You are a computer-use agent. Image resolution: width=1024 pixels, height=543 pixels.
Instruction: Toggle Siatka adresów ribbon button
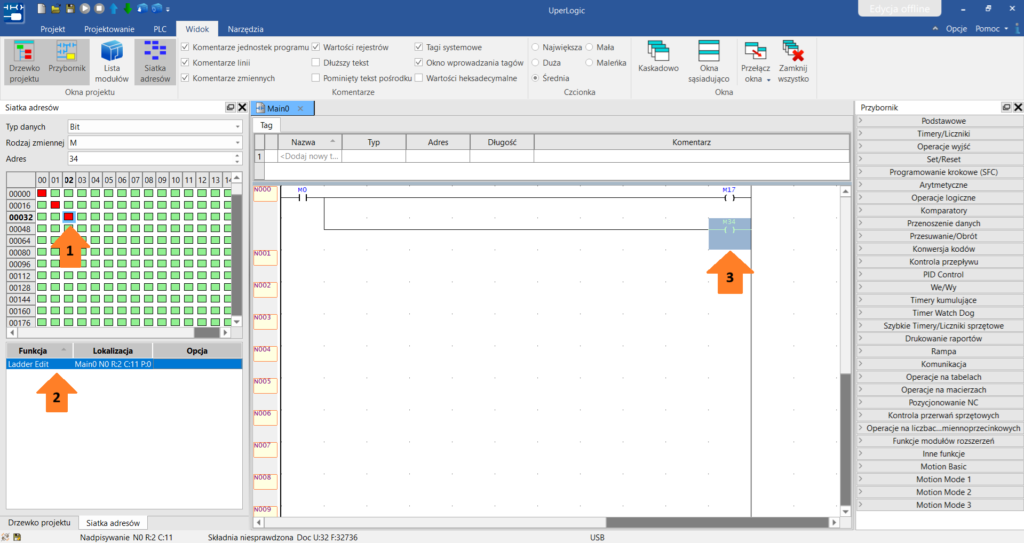[x=155, y=62]
